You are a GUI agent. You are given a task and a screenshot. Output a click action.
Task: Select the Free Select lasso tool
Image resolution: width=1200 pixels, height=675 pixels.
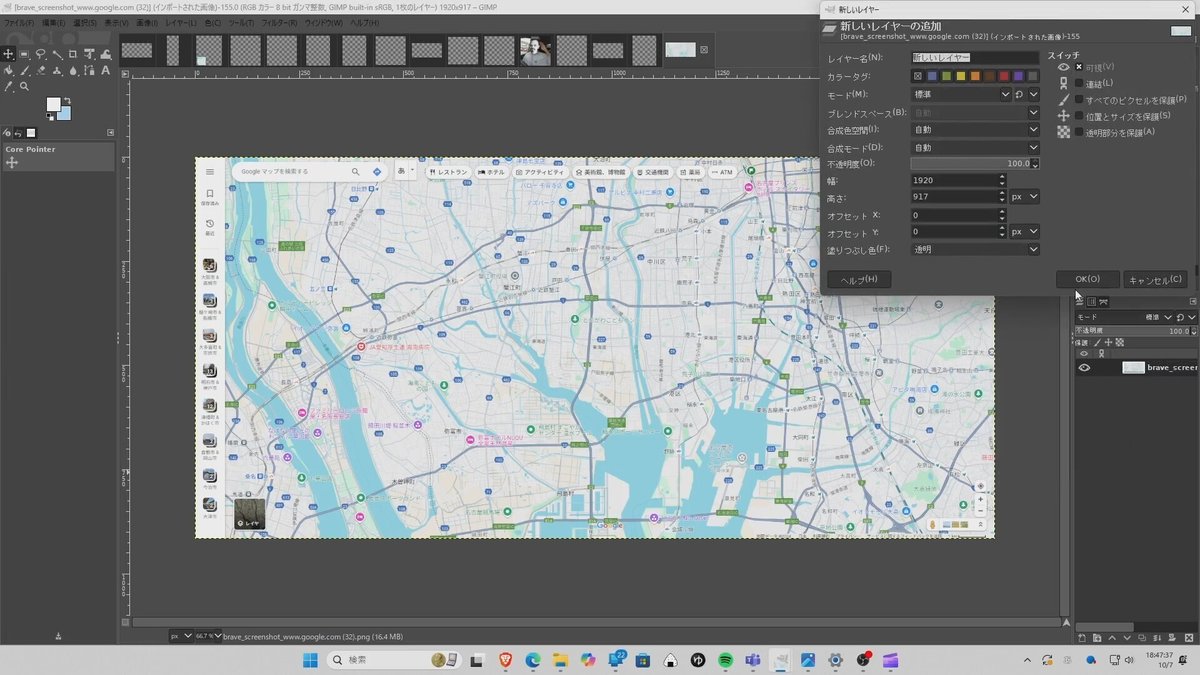[40, 54]
